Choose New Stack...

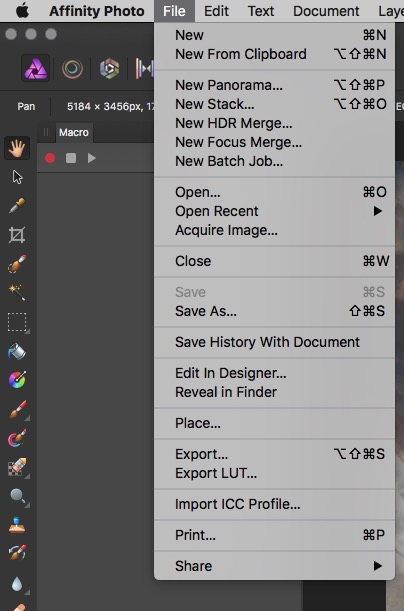[274, 104]
